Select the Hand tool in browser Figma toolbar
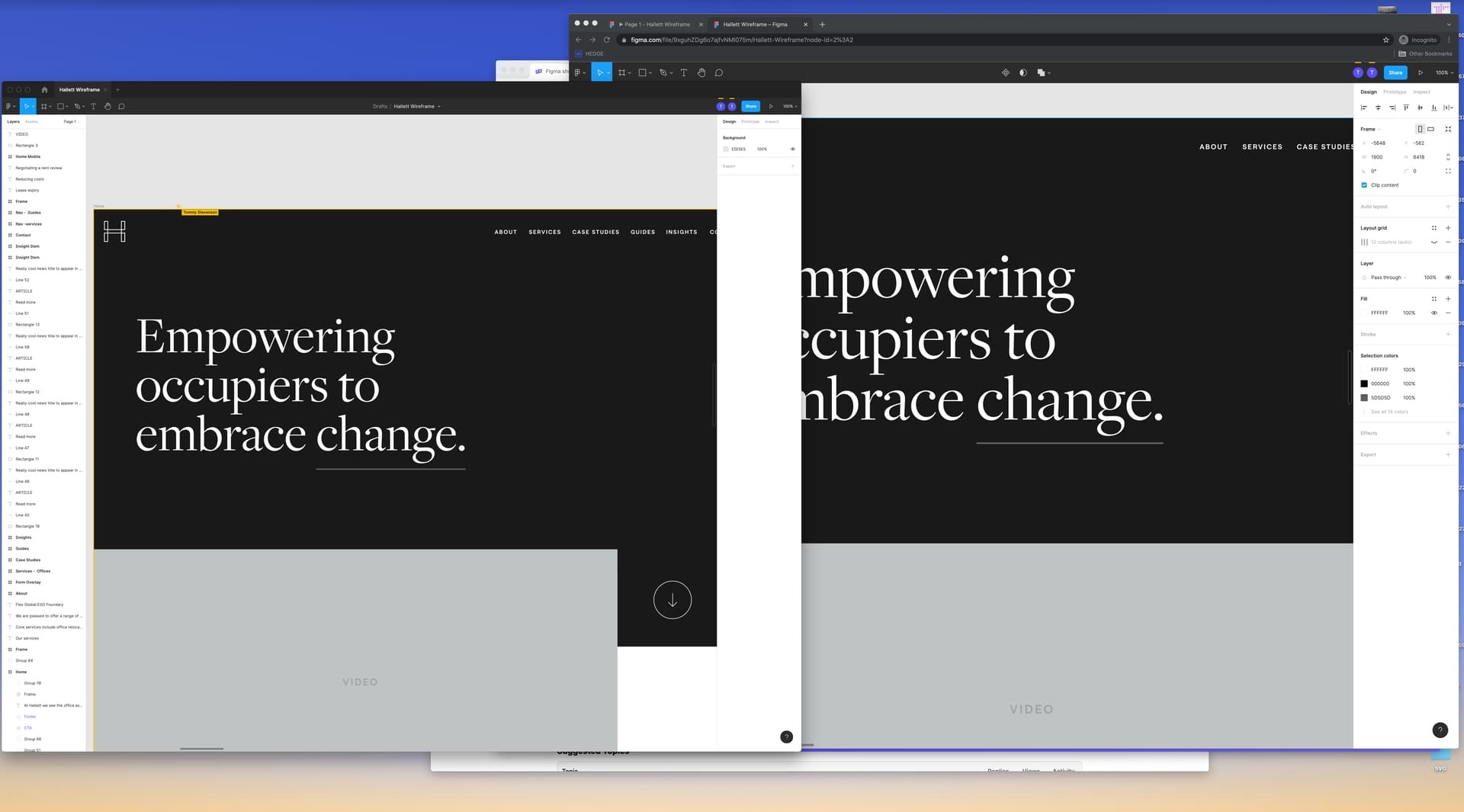The width and height of the screenshot is (1464, 812). point(701,73)
